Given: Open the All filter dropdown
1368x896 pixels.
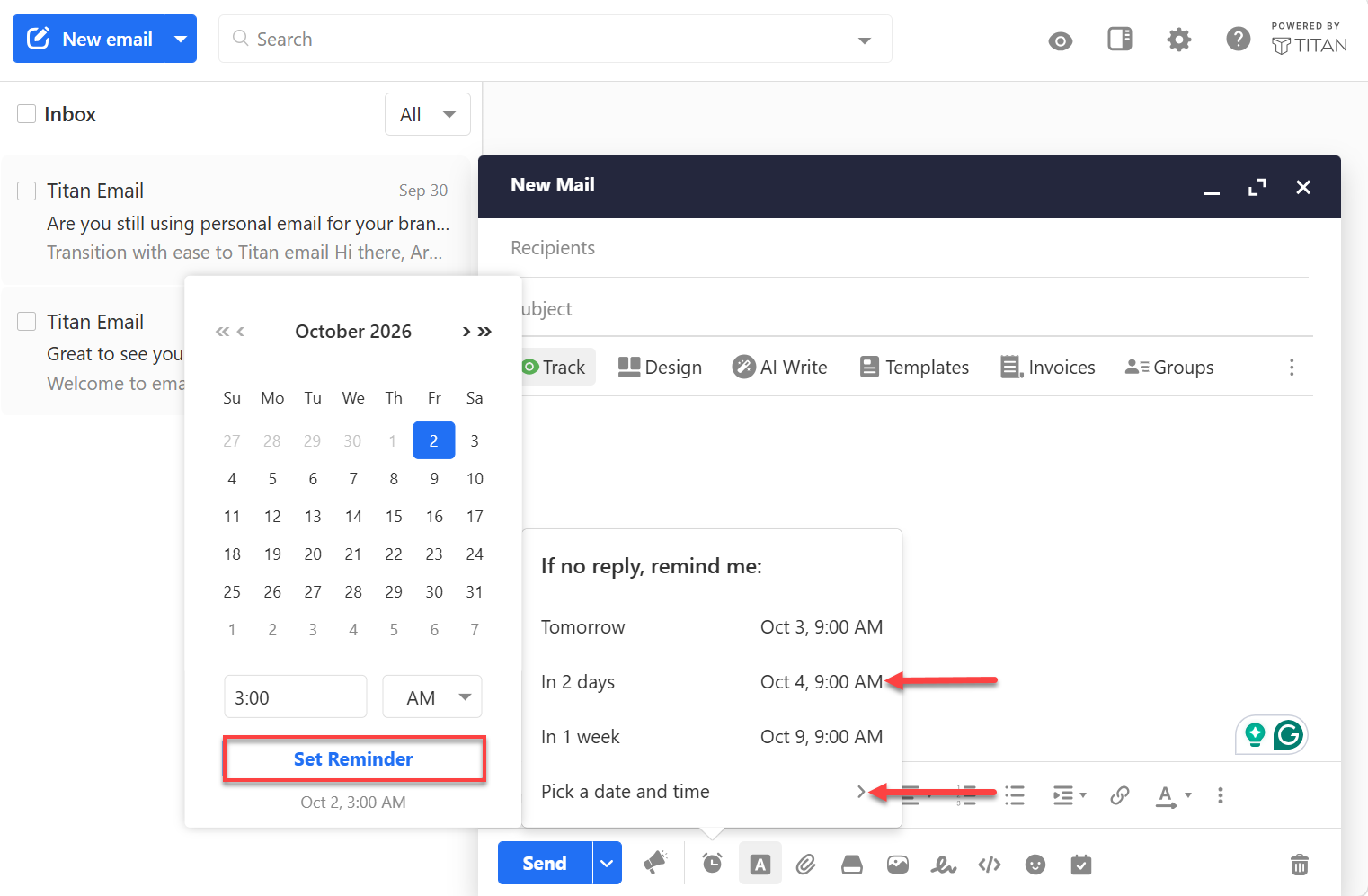Looking at the screenshot, I should pyautogui.click(x=427, y=114).
